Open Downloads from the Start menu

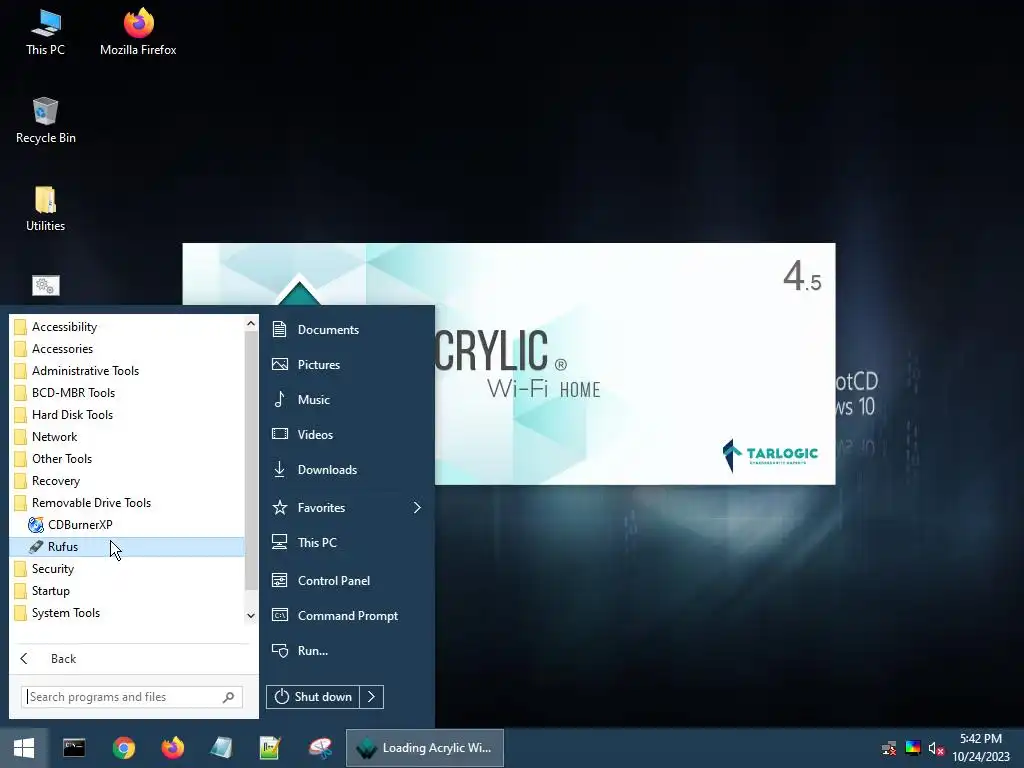coord(347,470)
